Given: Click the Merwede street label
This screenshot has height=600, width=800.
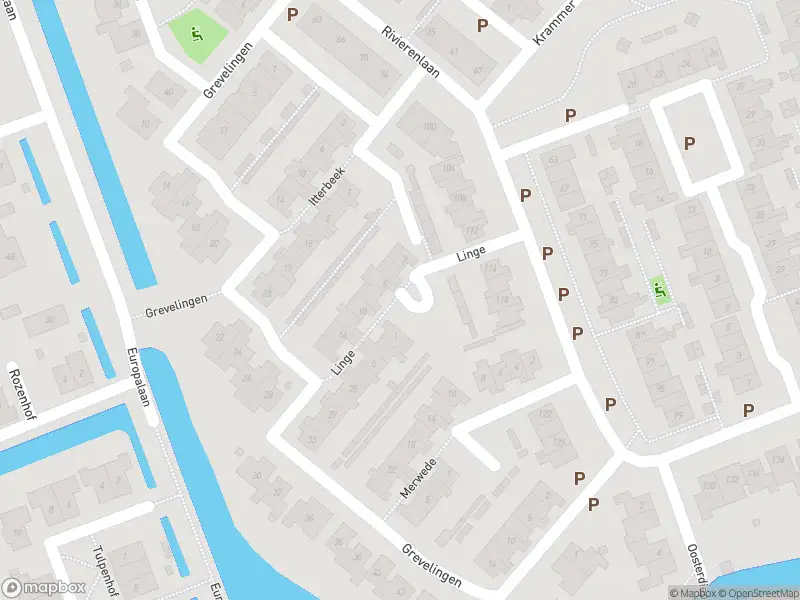Looking at the screenshot, I should point(418,479).
